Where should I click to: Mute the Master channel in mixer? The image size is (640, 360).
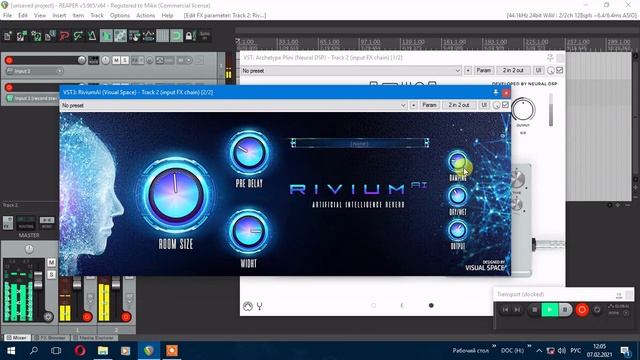point(51,262)
